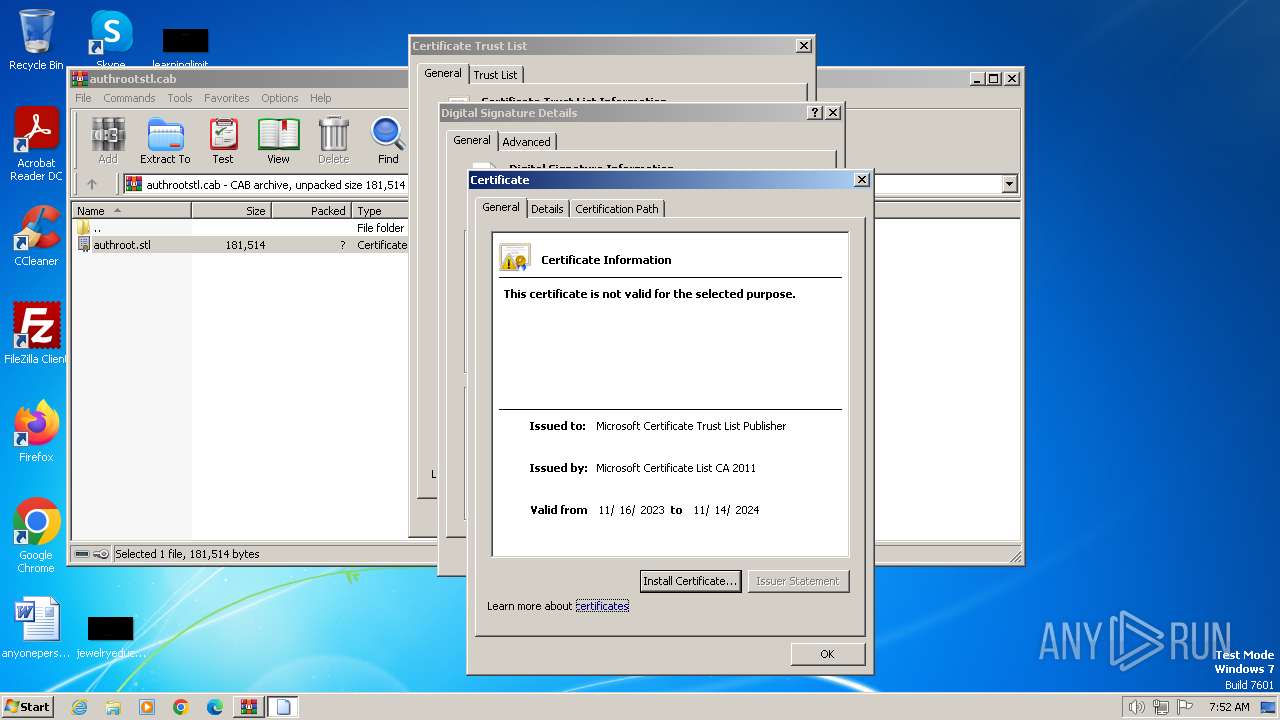Click the Chrome icon in the taskbar
The width and height of the screenshot is (1280, 720).
(x=181, y=707)
